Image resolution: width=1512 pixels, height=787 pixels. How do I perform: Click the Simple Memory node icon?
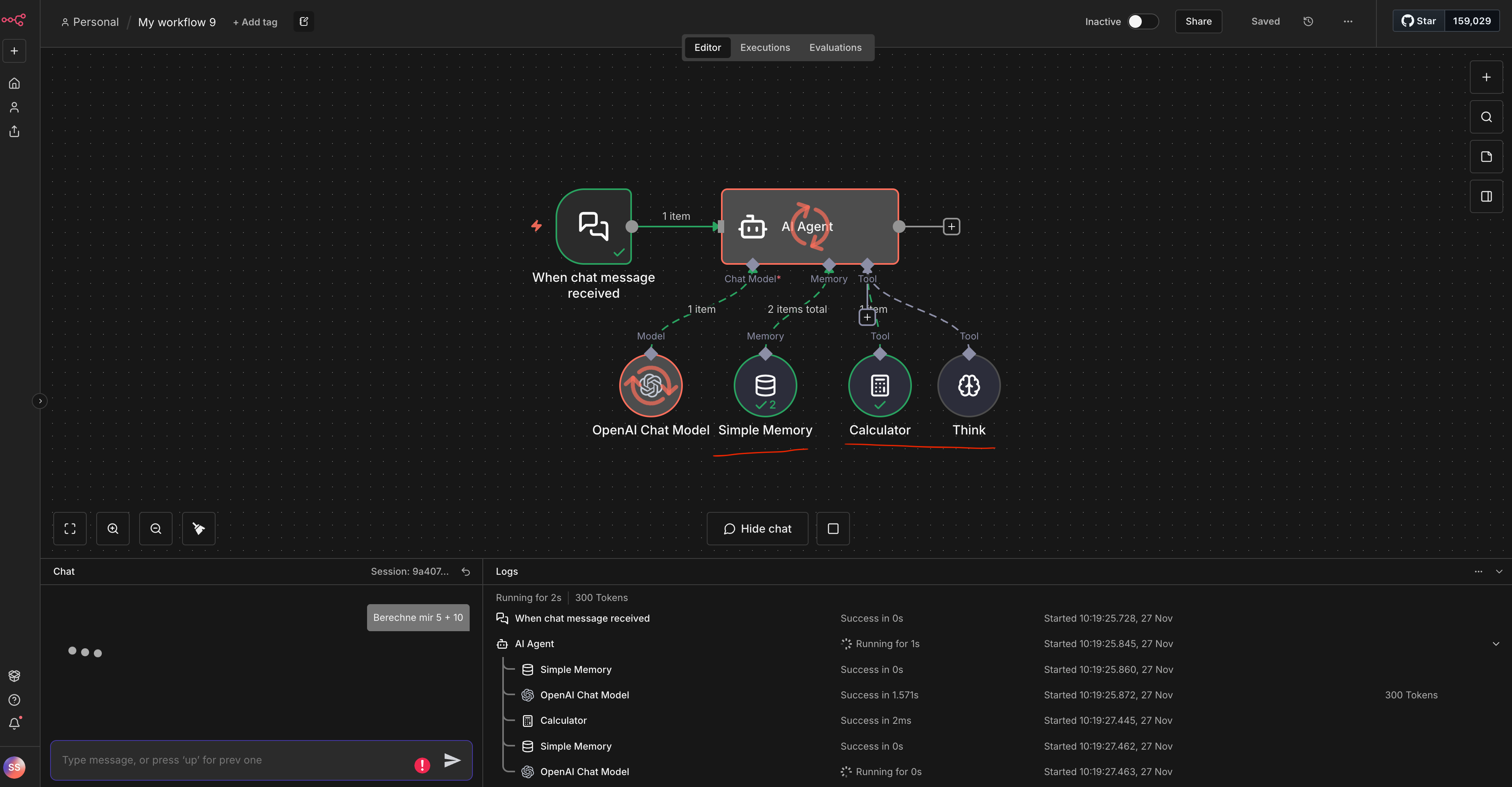click(765, 385)
